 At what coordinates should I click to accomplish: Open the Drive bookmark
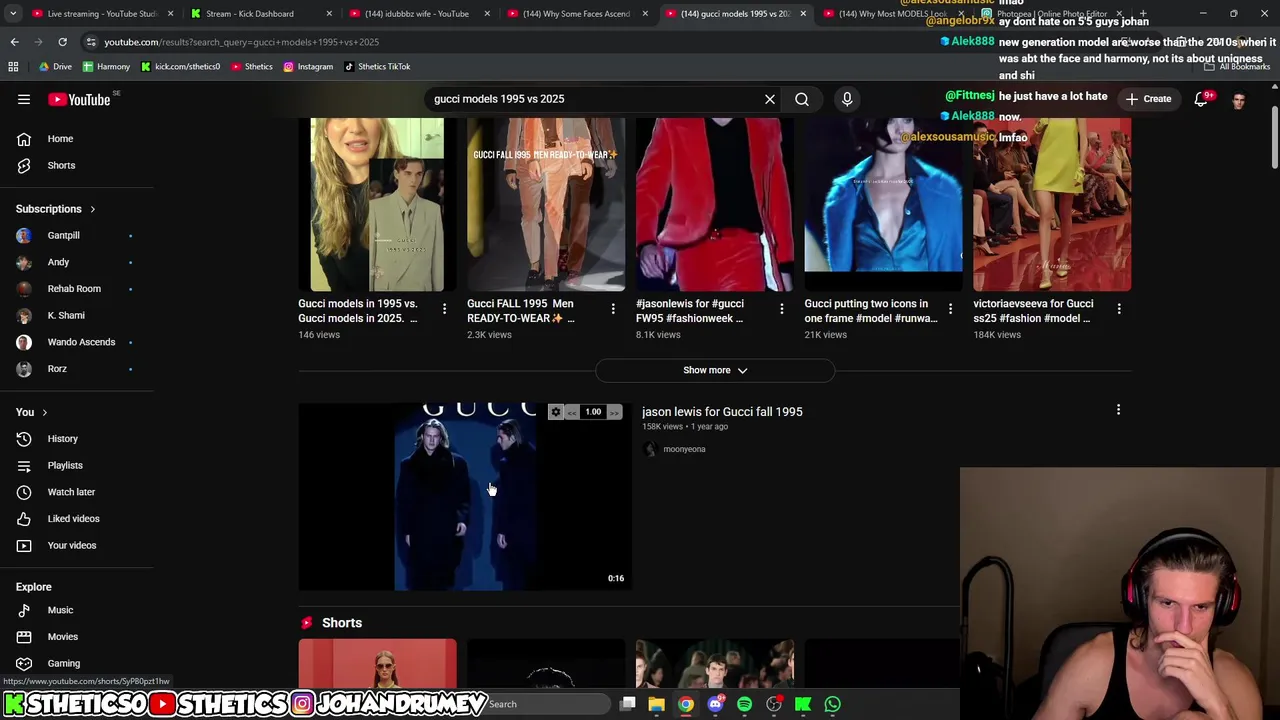coord(55,67)
